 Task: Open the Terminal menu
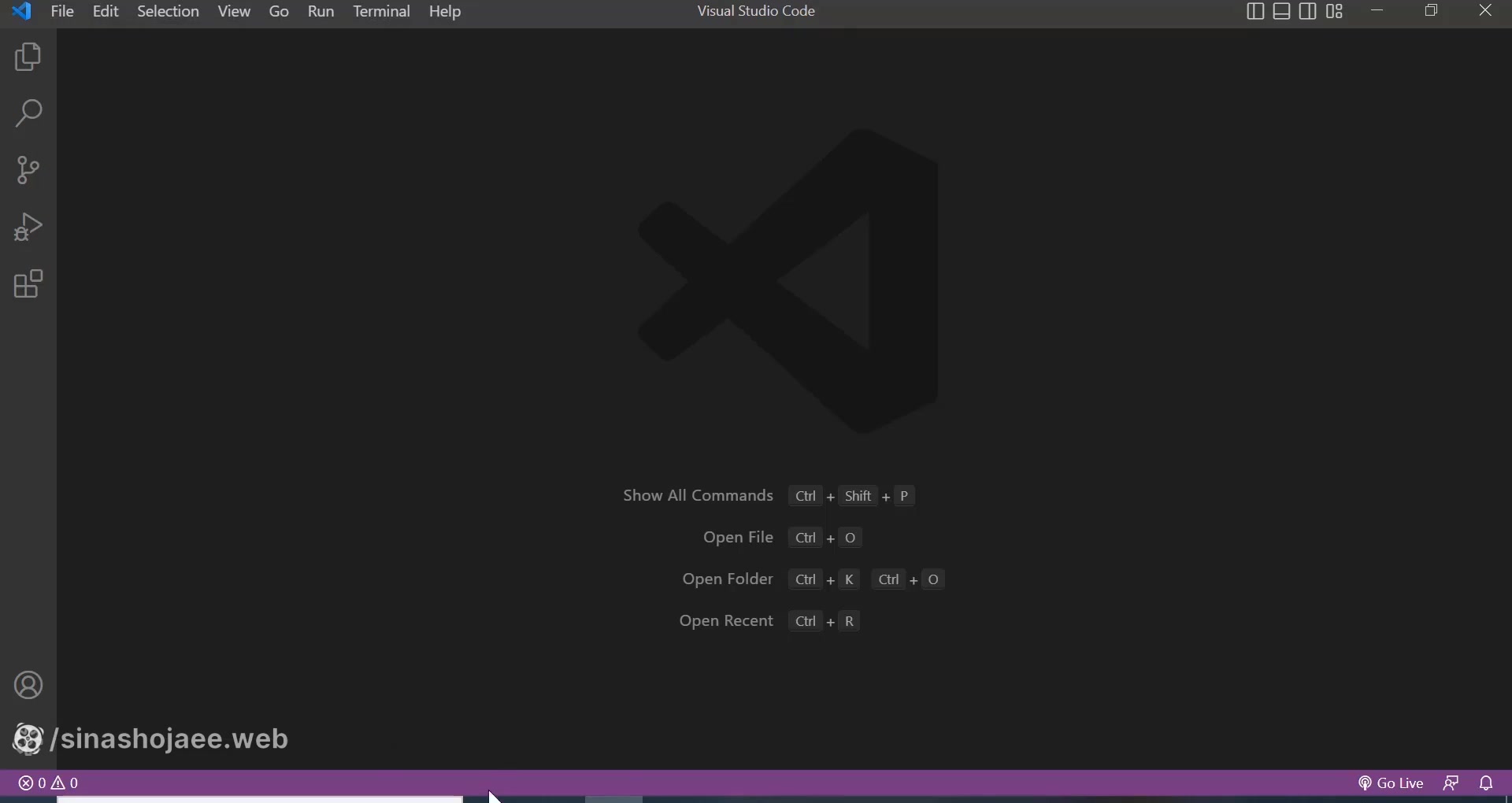coord(382,12)
